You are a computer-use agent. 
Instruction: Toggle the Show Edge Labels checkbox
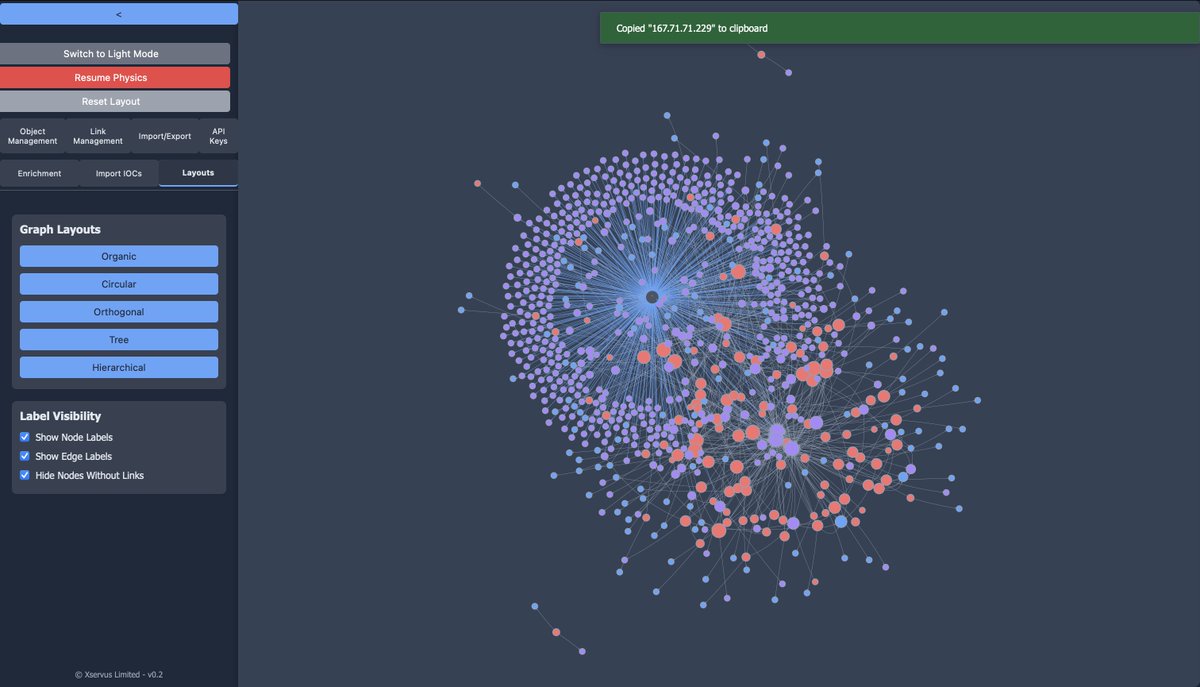point(25,456)
